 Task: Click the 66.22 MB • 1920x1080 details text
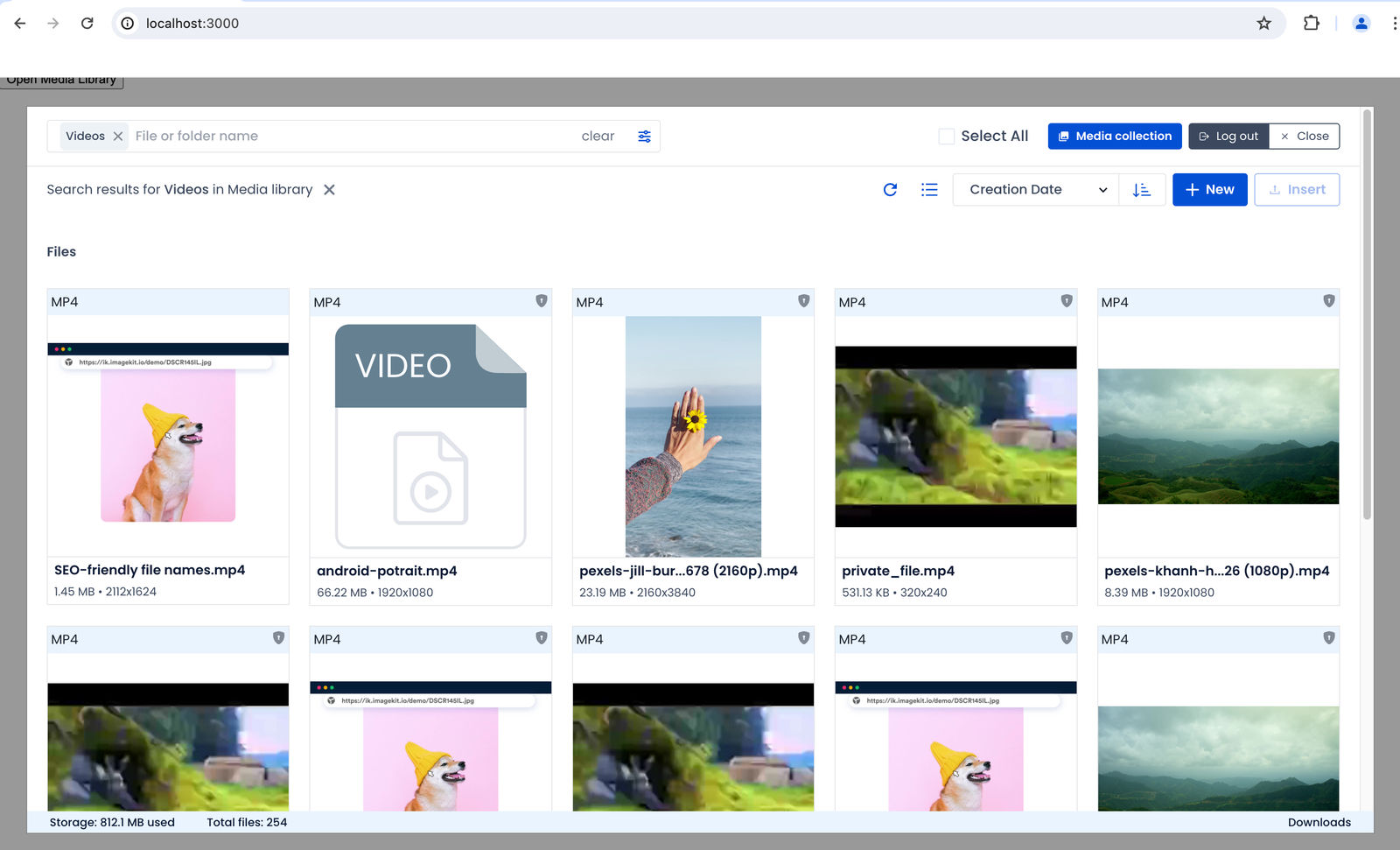pyautogui.click(x=375, y=593)
